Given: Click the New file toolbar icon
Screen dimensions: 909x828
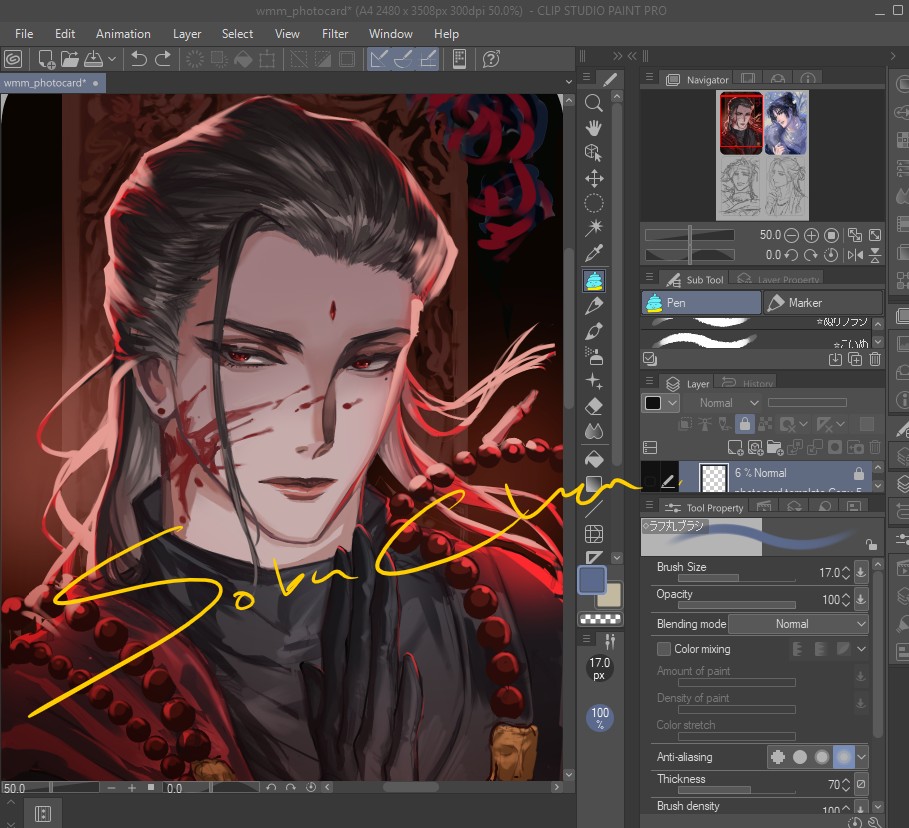Looking at the screenshot, I should (x=46, y=59).
